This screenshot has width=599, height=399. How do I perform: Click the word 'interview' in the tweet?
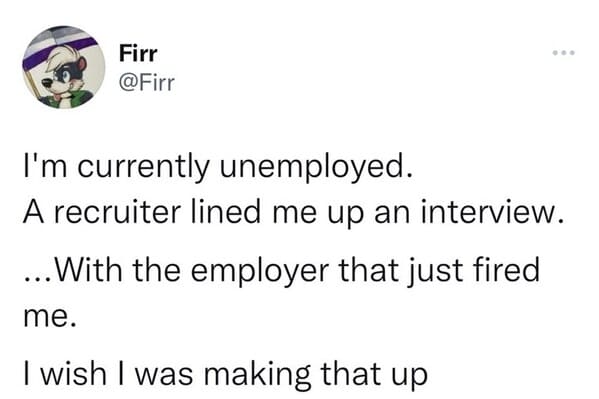492,212
